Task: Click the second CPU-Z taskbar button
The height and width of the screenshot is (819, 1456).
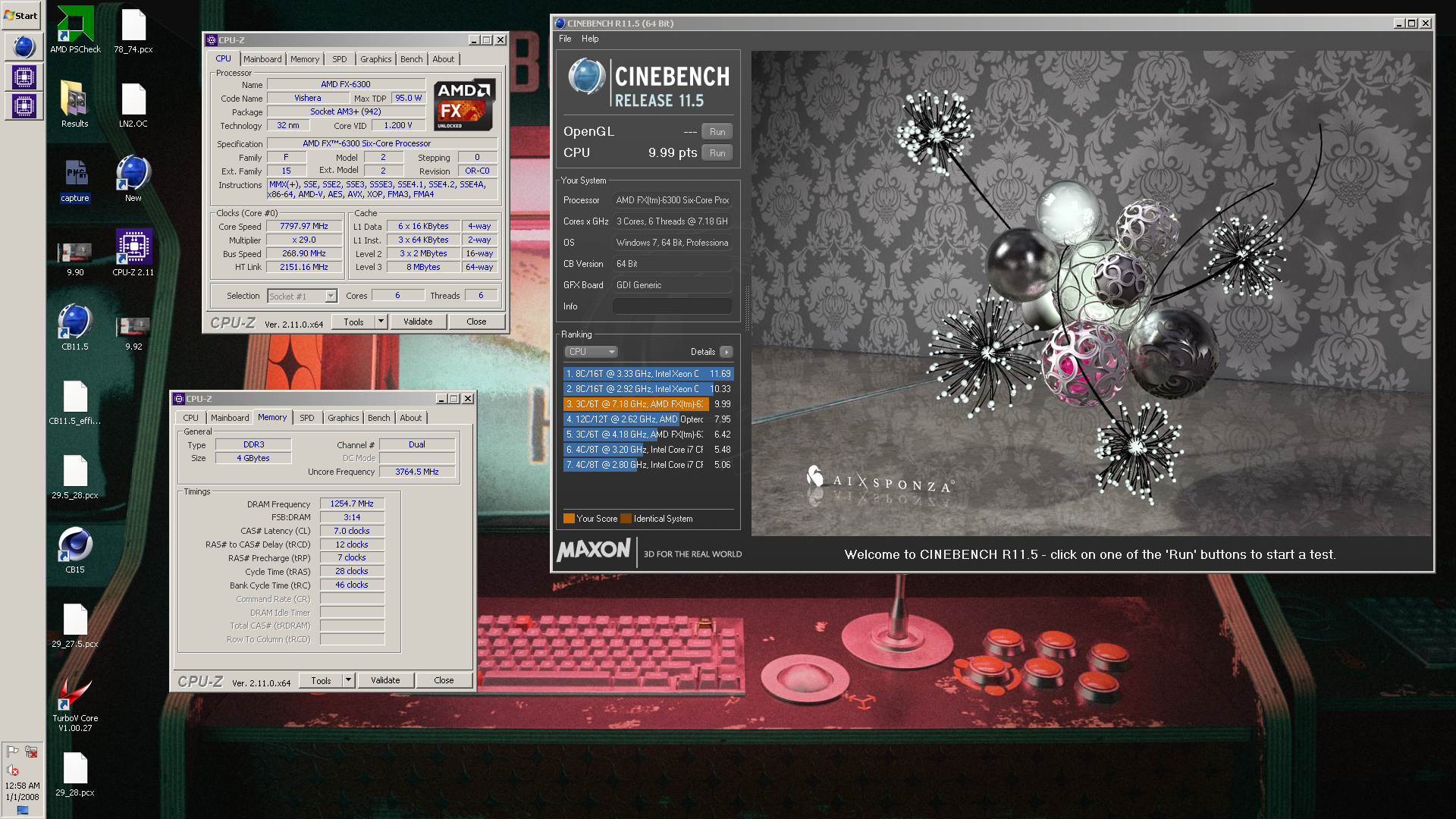Action: 24,106
